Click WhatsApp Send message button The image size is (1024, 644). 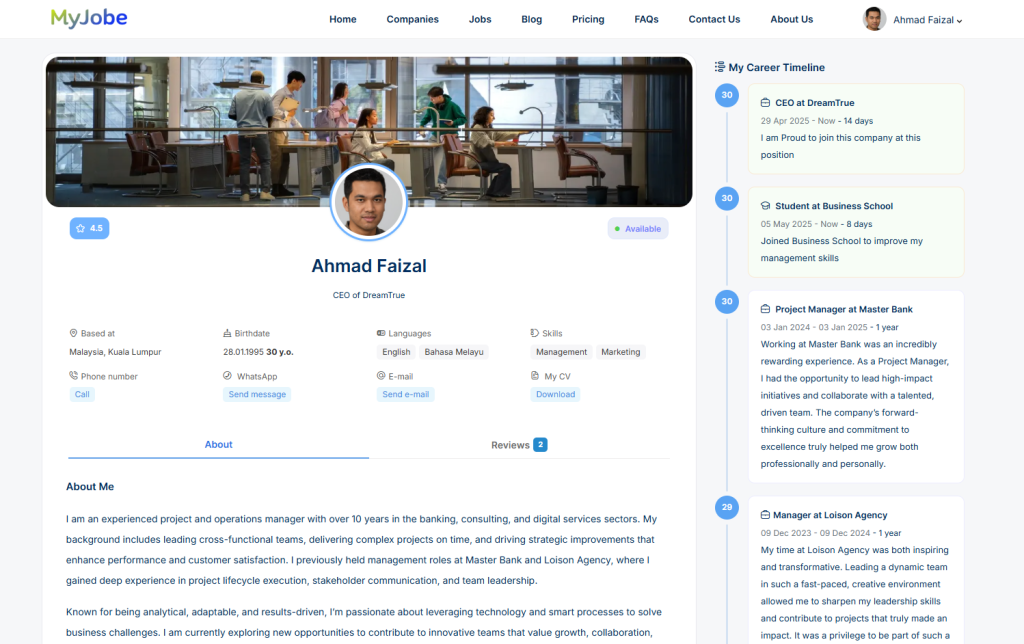pyautogui.click(x=257, y=394)
